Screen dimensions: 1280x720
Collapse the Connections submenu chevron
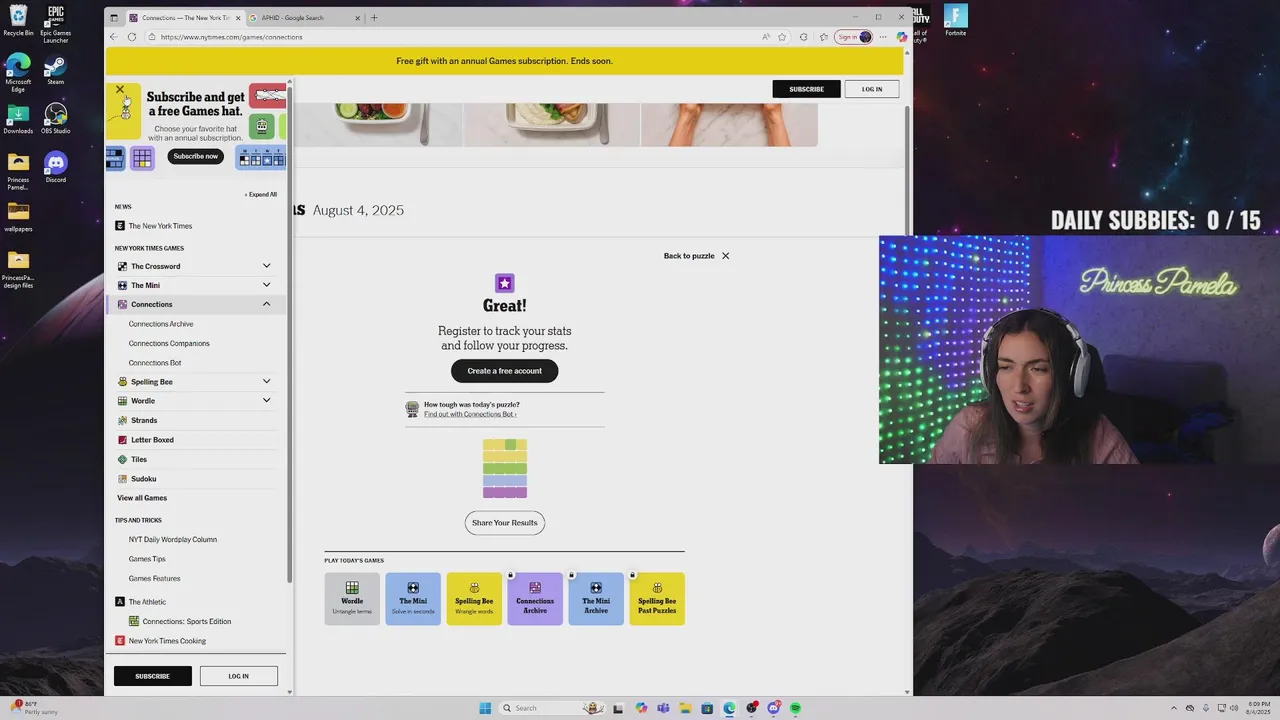[266, 304]
